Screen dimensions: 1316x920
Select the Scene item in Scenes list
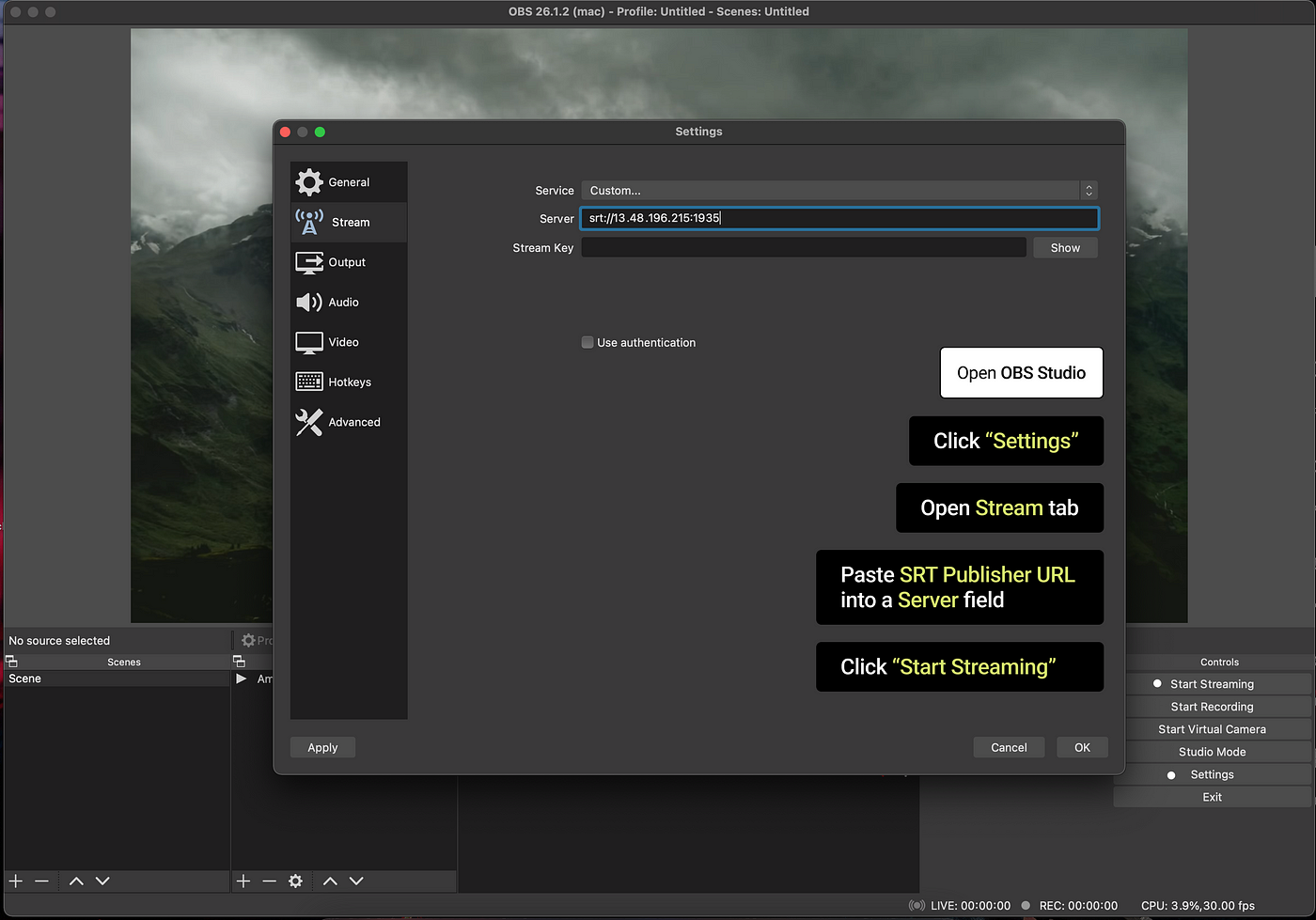[117, 678]
